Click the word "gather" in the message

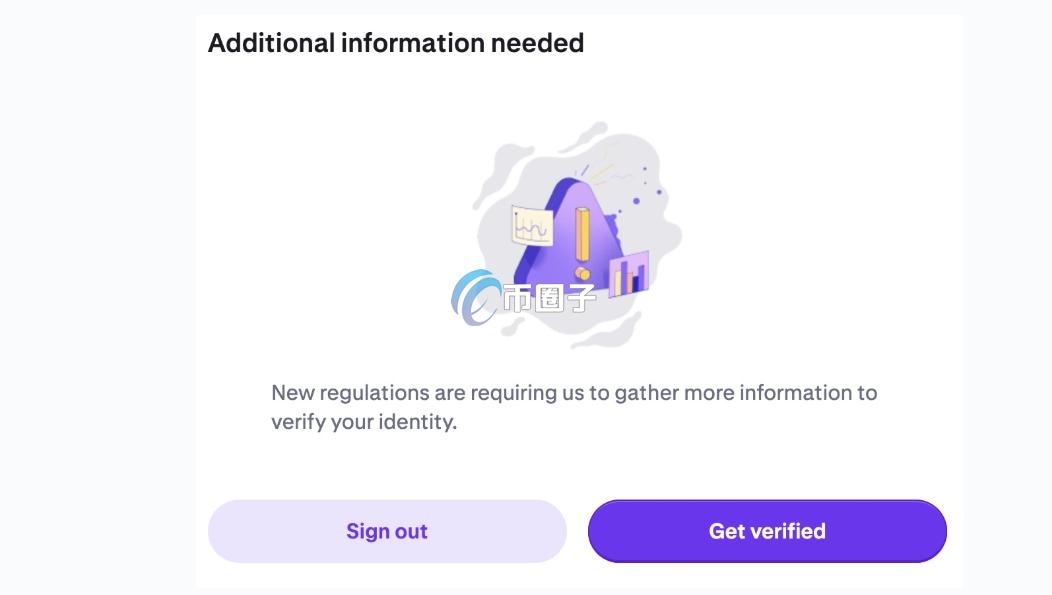pos(645,393)
